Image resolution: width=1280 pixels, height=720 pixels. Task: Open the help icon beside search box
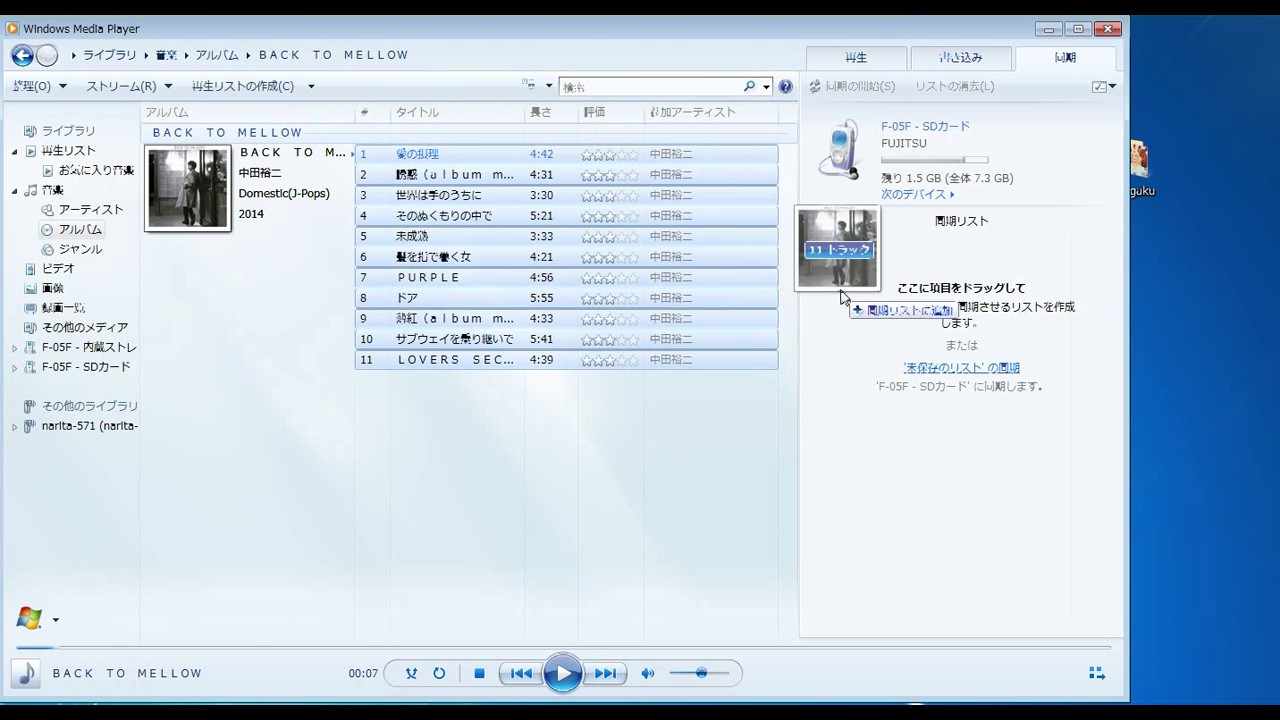(x=786, y=87)
